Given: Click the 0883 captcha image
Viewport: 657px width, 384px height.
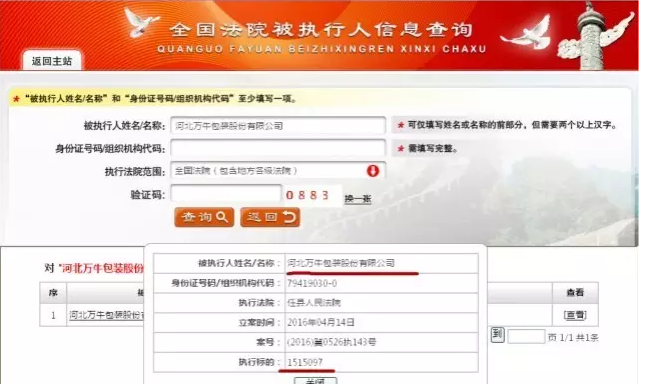Looking at the screenshot, I should (308, 195).
